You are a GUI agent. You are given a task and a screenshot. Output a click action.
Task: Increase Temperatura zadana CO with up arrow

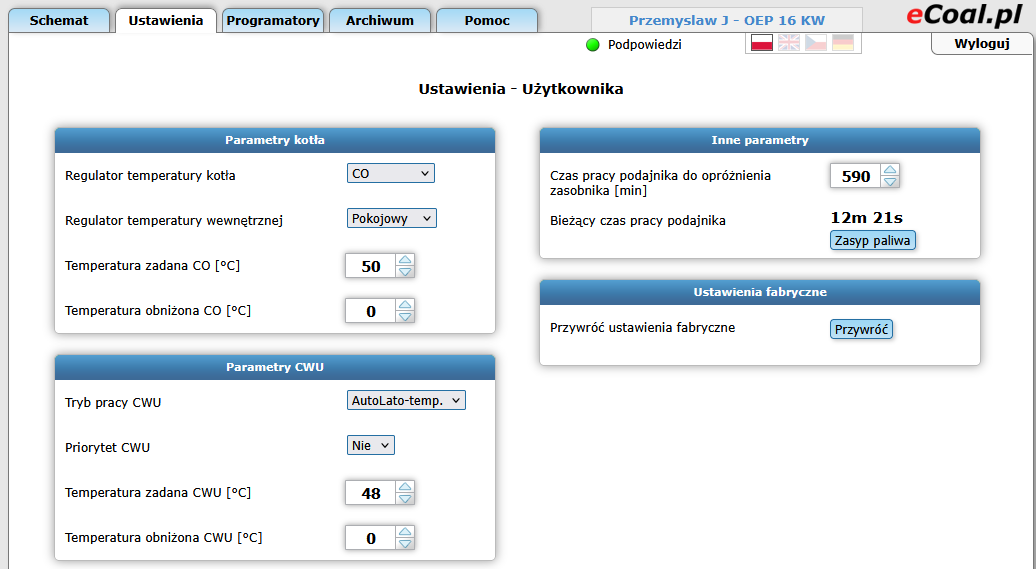pos(405,260)
